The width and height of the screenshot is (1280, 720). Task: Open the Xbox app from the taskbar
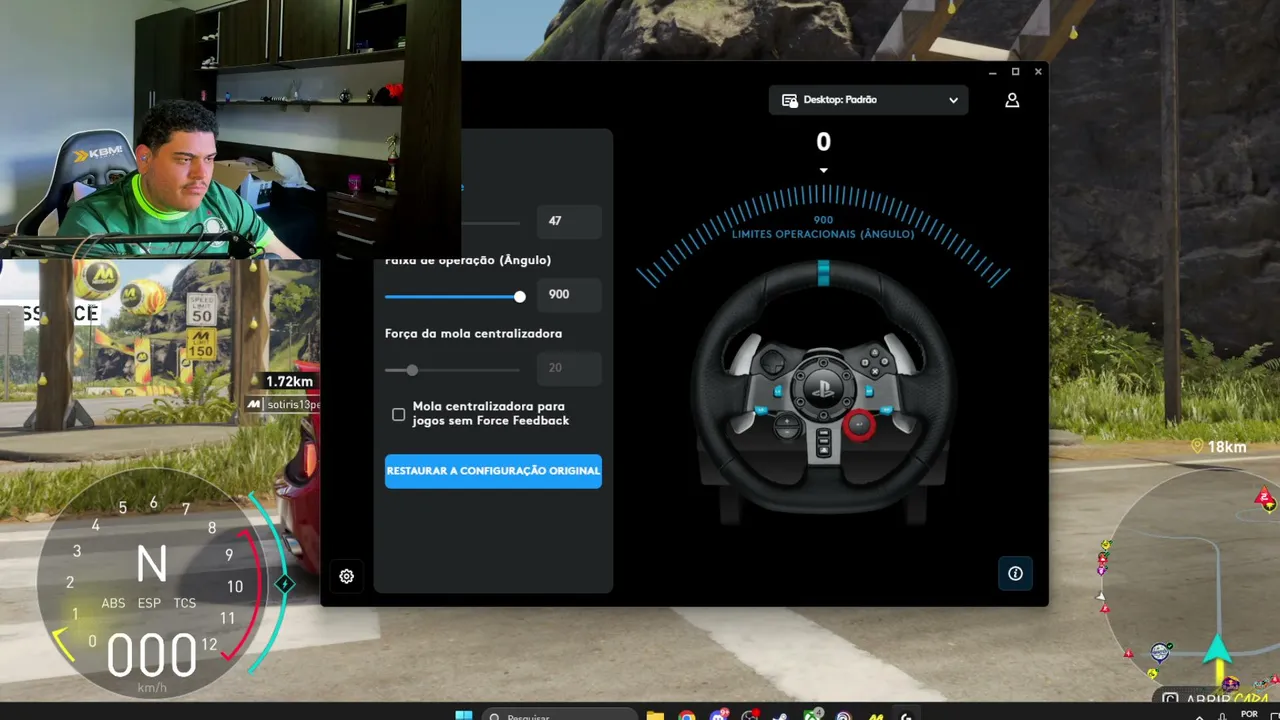tap(812, 715)
